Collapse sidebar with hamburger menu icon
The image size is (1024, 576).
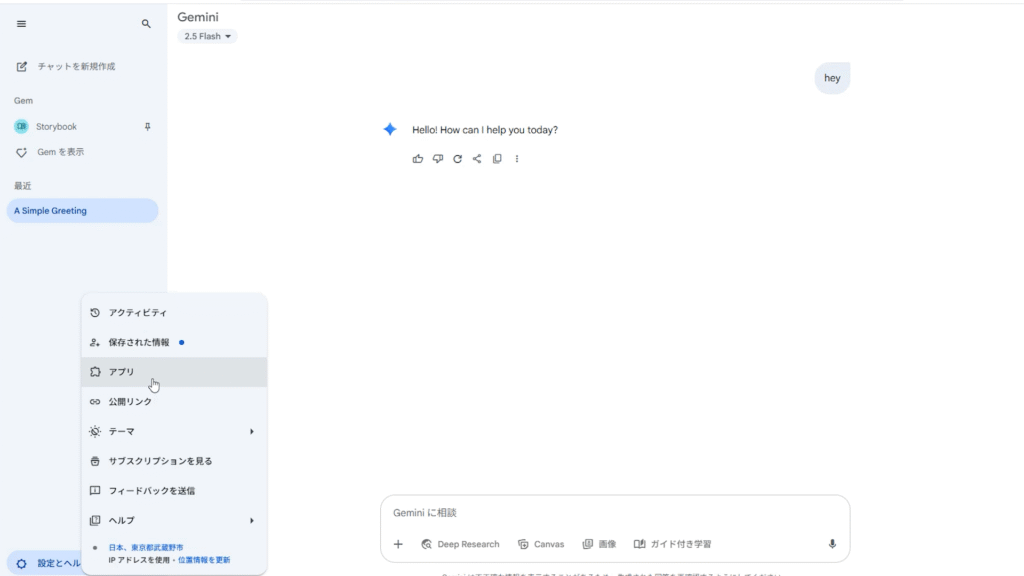tap(22, 24)
